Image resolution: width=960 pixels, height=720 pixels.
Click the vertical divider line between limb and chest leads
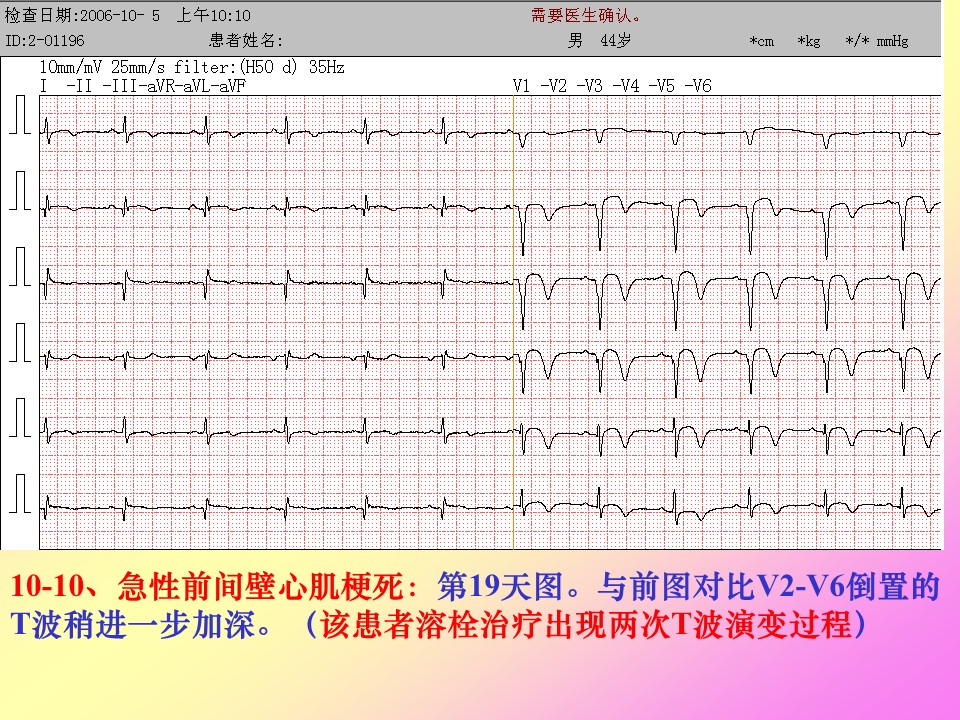pos(513,323)
